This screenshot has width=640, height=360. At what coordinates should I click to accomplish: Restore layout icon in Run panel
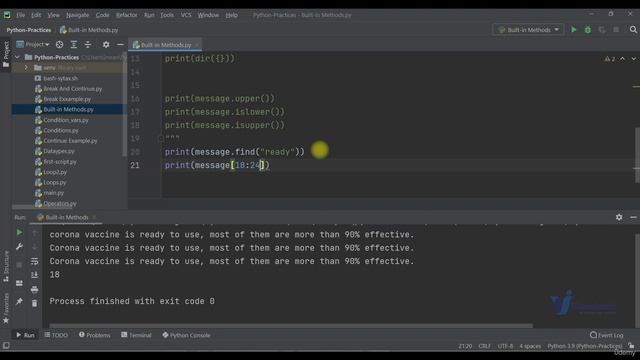pyautogui.click(x=19, y=283)
